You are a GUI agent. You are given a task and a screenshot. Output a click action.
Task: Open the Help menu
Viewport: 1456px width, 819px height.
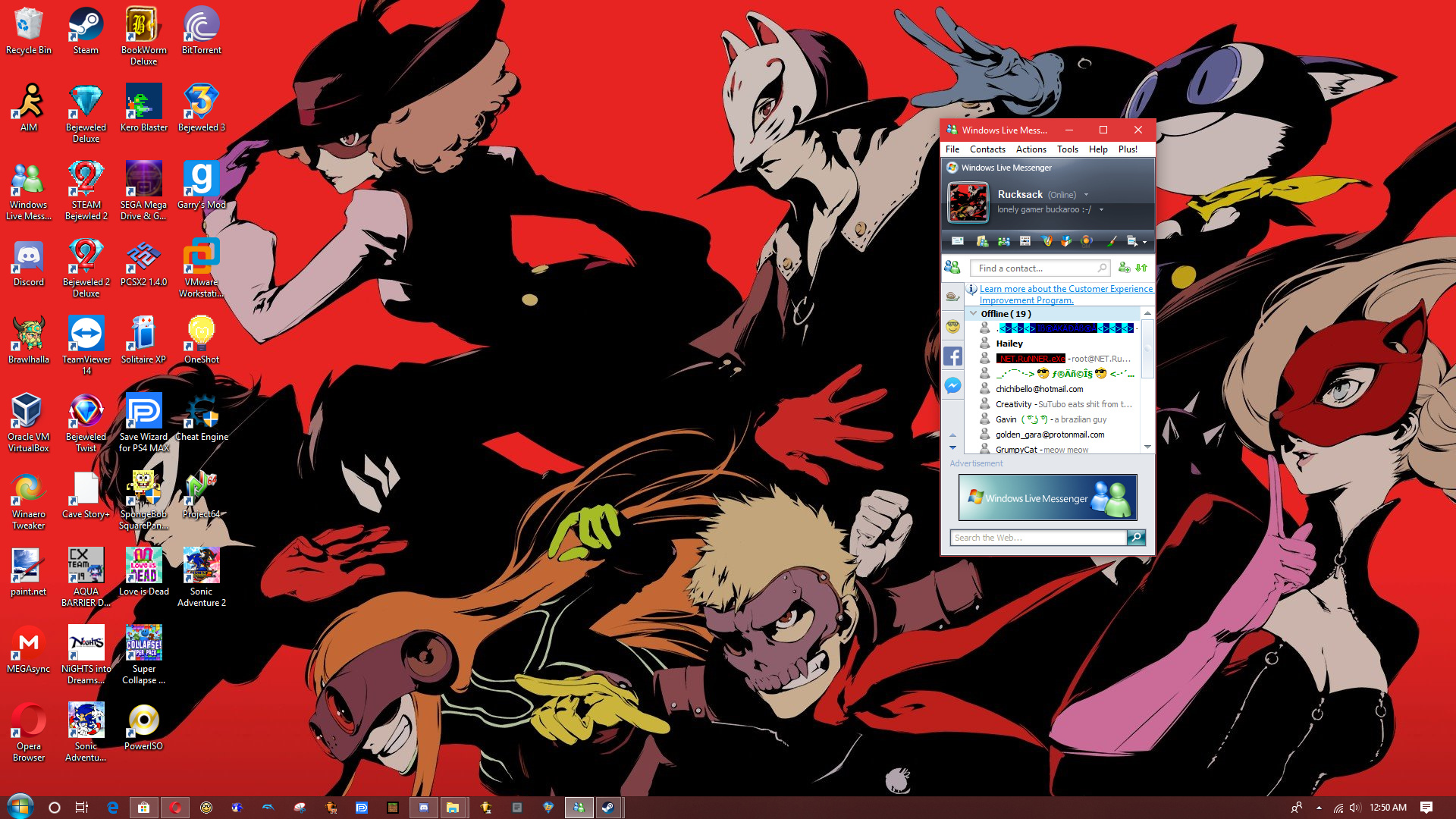coord(1098,149)
